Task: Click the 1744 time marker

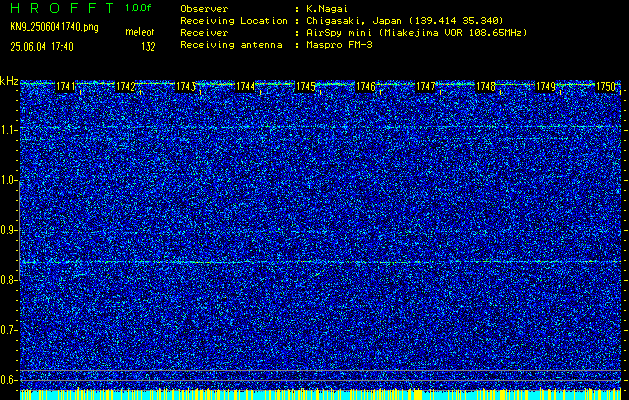Action: click(246, 87)
